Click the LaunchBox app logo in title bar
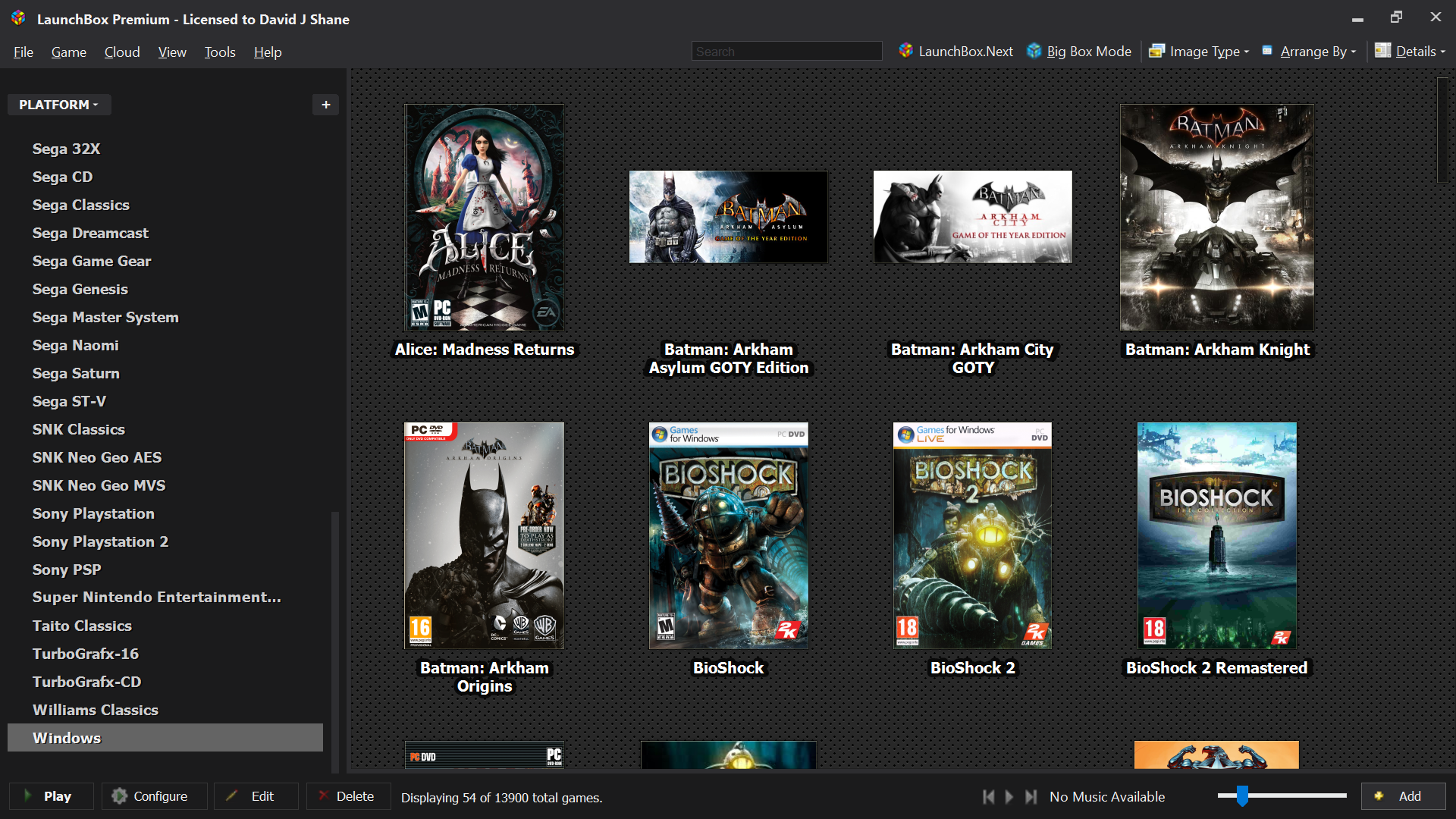The image size is (1456, 819). [18, 18]
